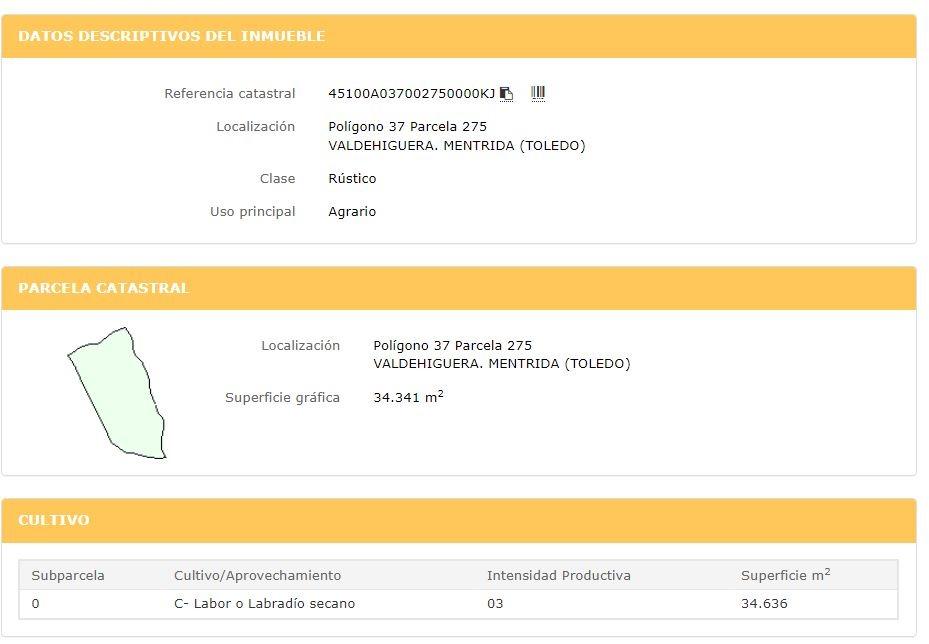Select the 34.636 surface cell
The height and width of the screenshot is (644, 929).
(764, 604)
